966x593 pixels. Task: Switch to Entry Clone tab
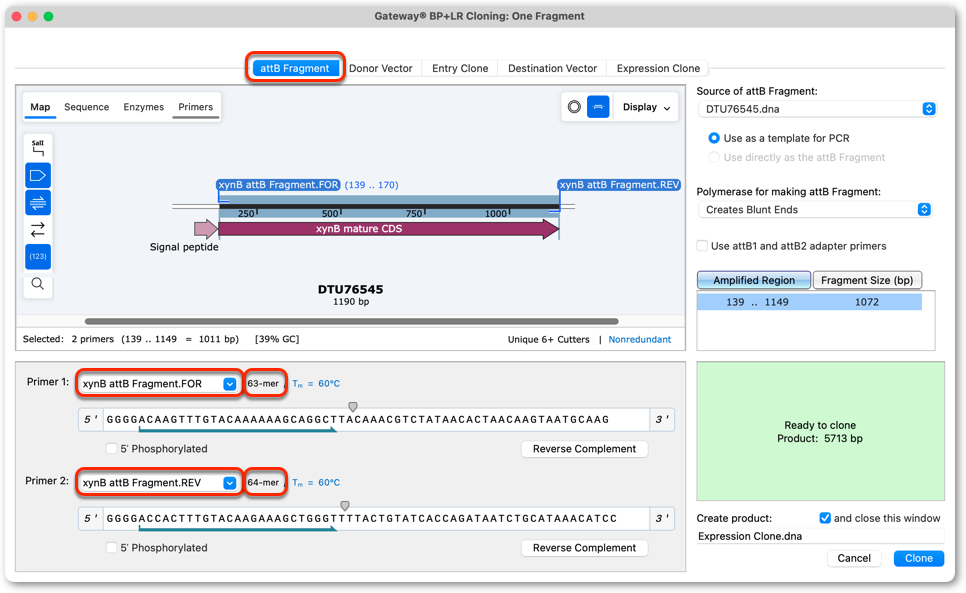click(x=460, y=68)
